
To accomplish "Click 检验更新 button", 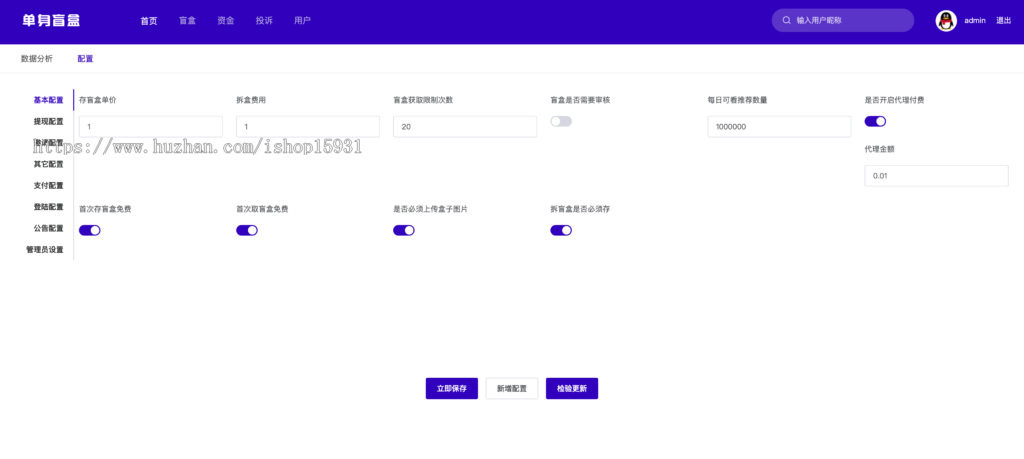I will coord(572,388).
